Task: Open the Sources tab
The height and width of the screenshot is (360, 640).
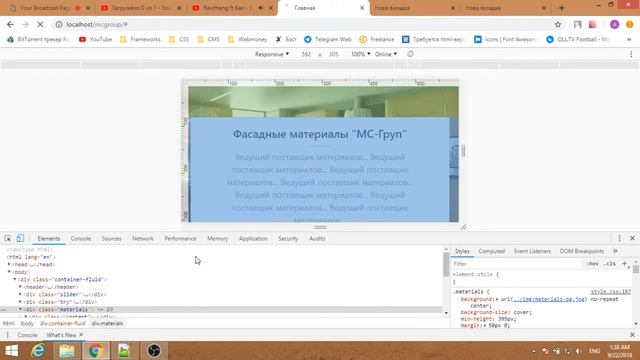Action: [111, 238]
